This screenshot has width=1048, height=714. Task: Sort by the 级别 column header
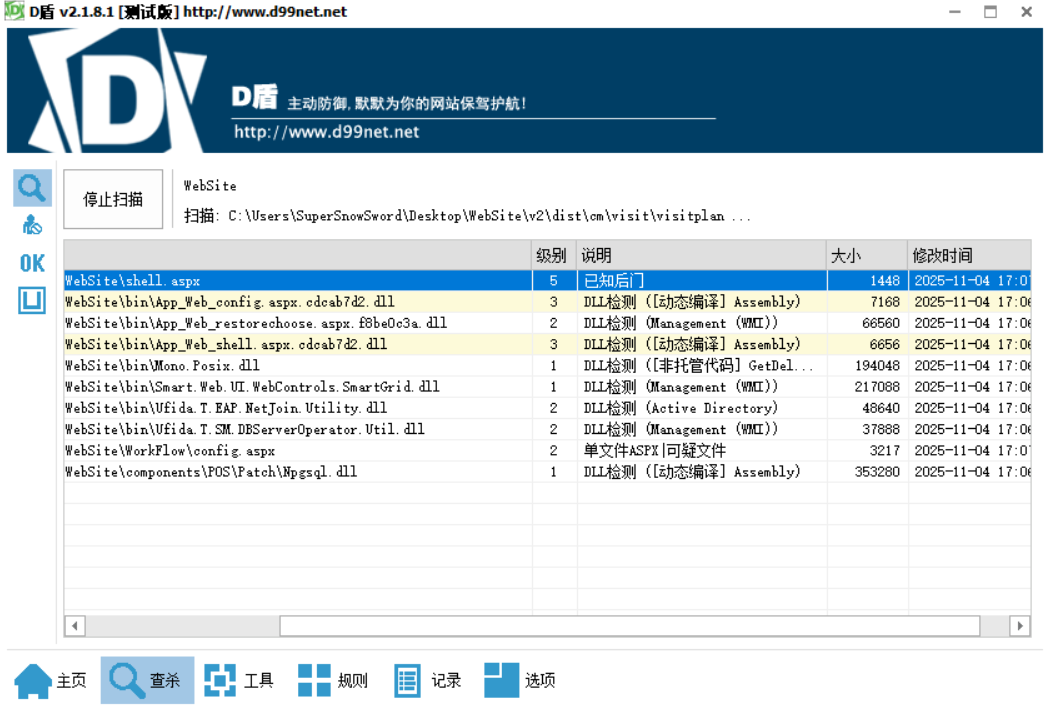[554, 255]
